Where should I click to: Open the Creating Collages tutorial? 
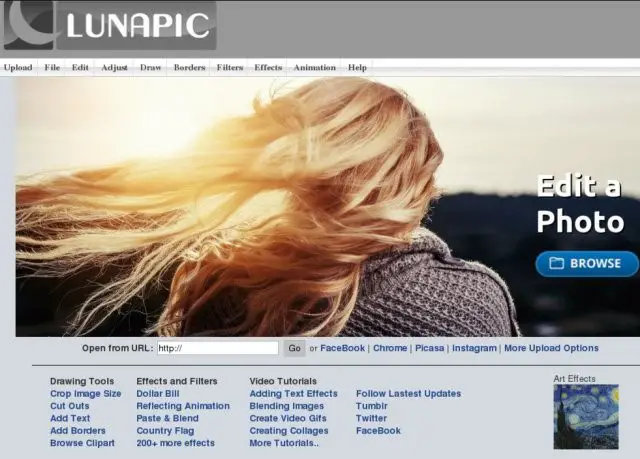[289, 431]
